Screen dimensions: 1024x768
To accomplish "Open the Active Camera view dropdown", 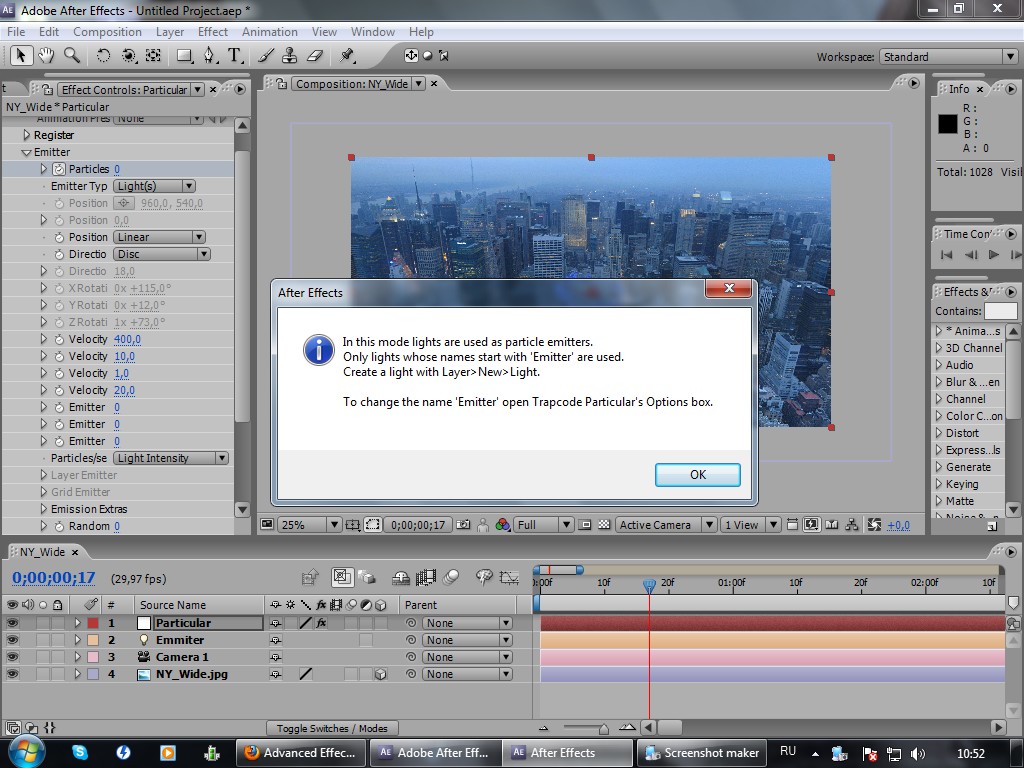I will tap(666, 524).
